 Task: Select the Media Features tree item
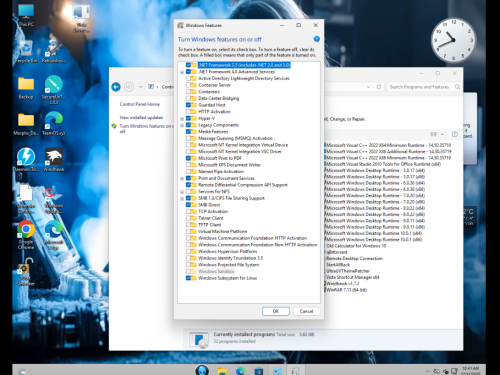(213, 132)
